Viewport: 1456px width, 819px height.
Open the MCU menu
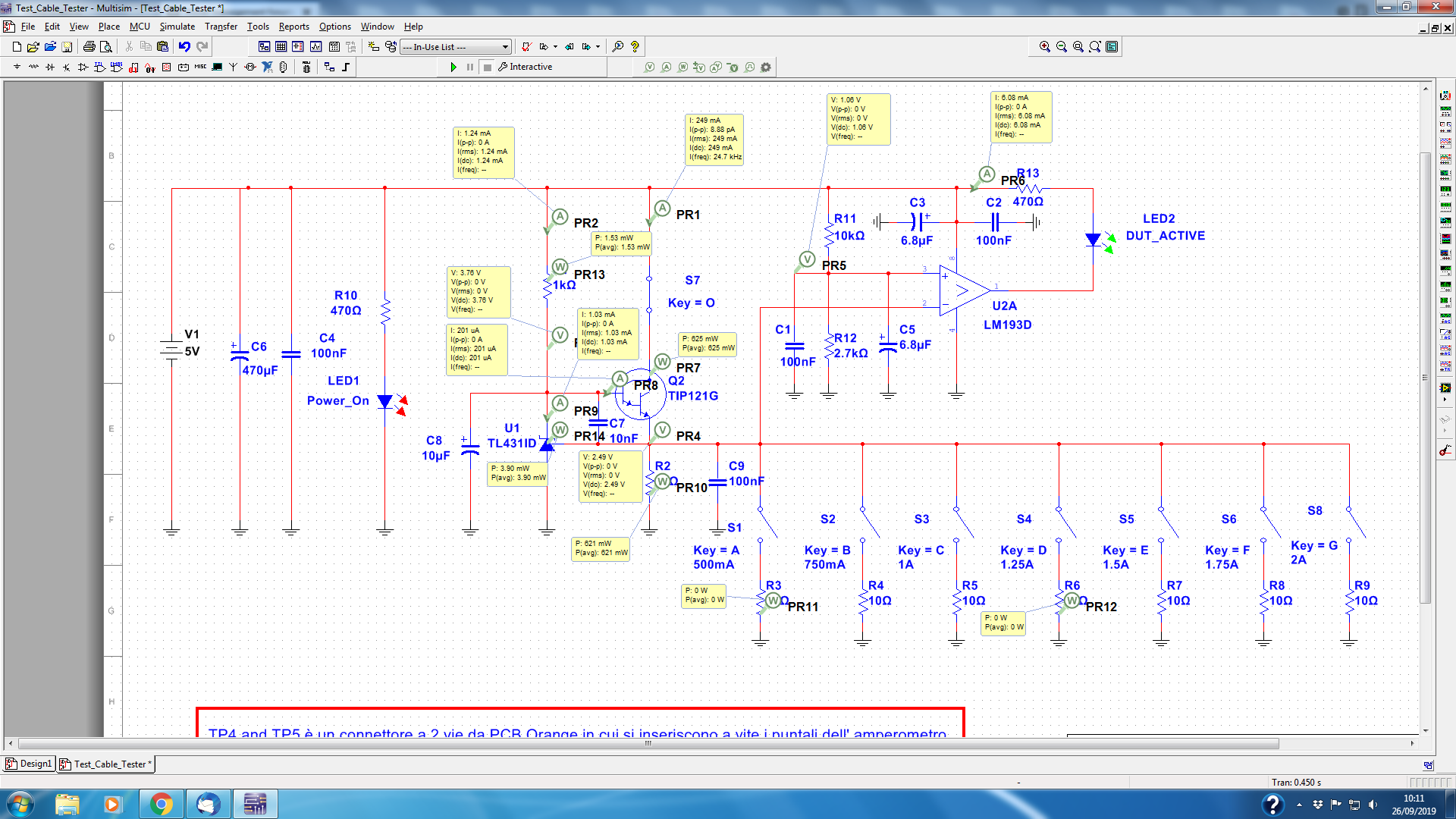[x=140, y=27]
